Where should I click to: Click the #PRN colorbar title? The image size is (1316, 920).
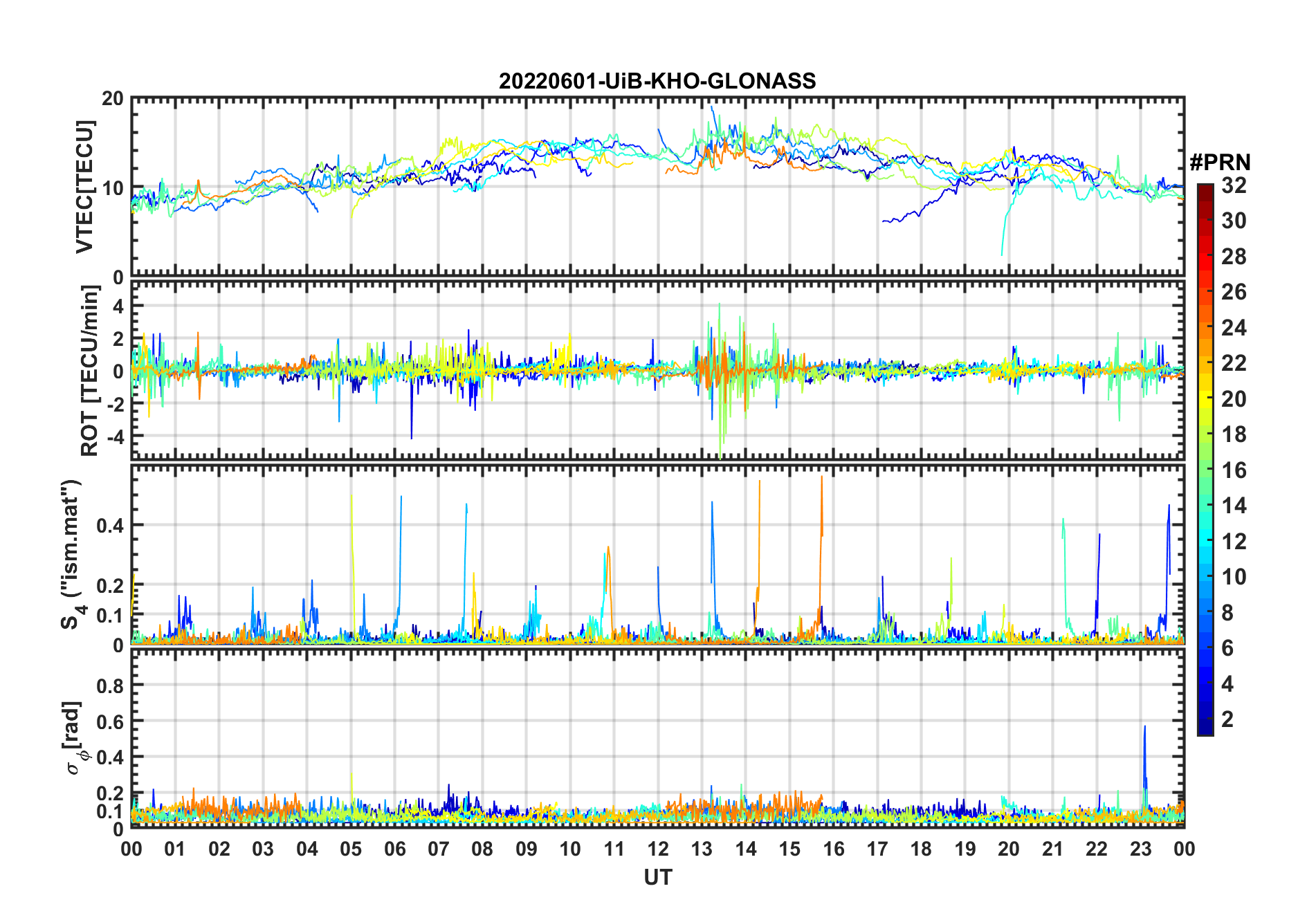click(x=1221, y=163)
